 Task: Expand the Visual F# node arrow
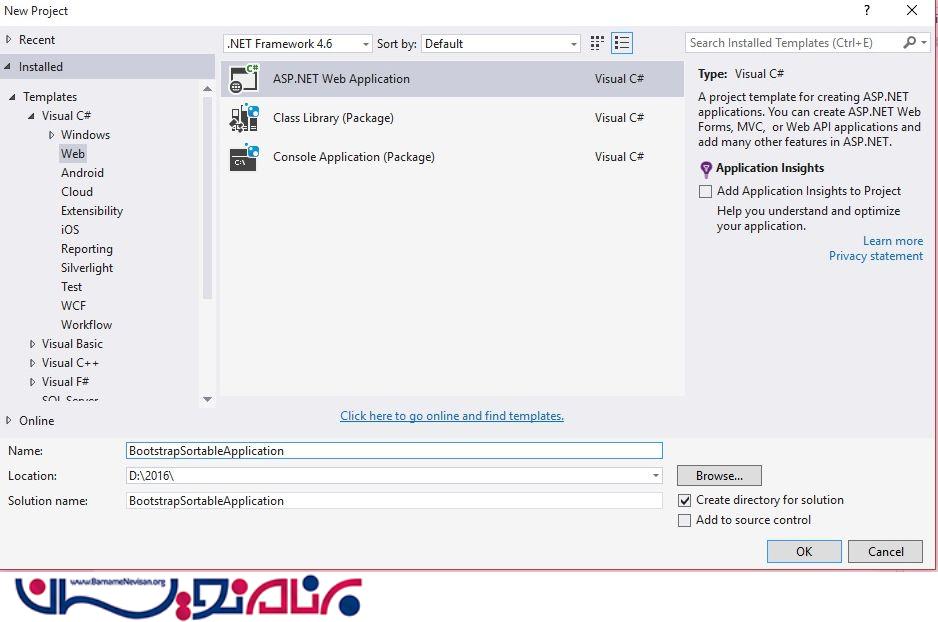(x=32, y=382)
